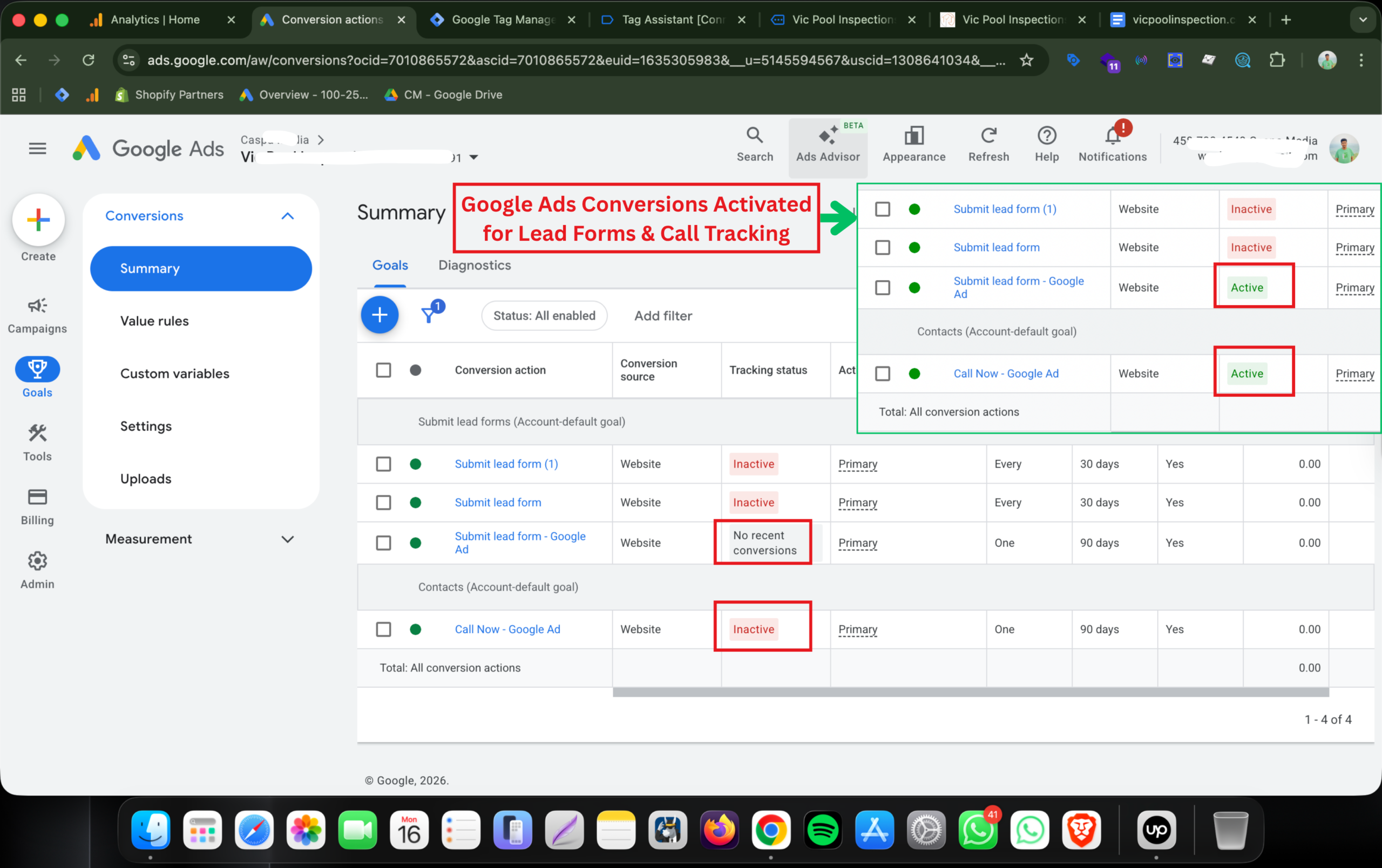Screen dimensions: 1382x868
Task: Open the Call Now - Google Ad link
Action: tap(507, 629)
